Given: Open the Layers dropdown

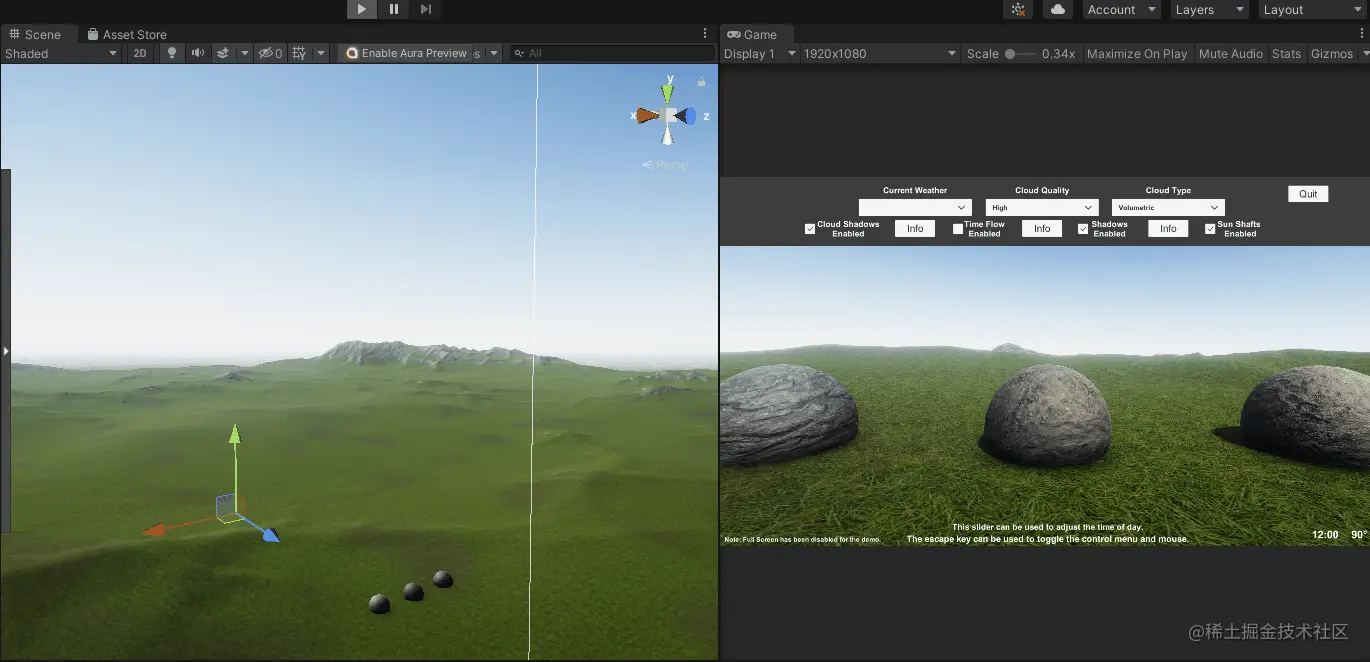Looking at the screenshot, I should point(1210,9).
